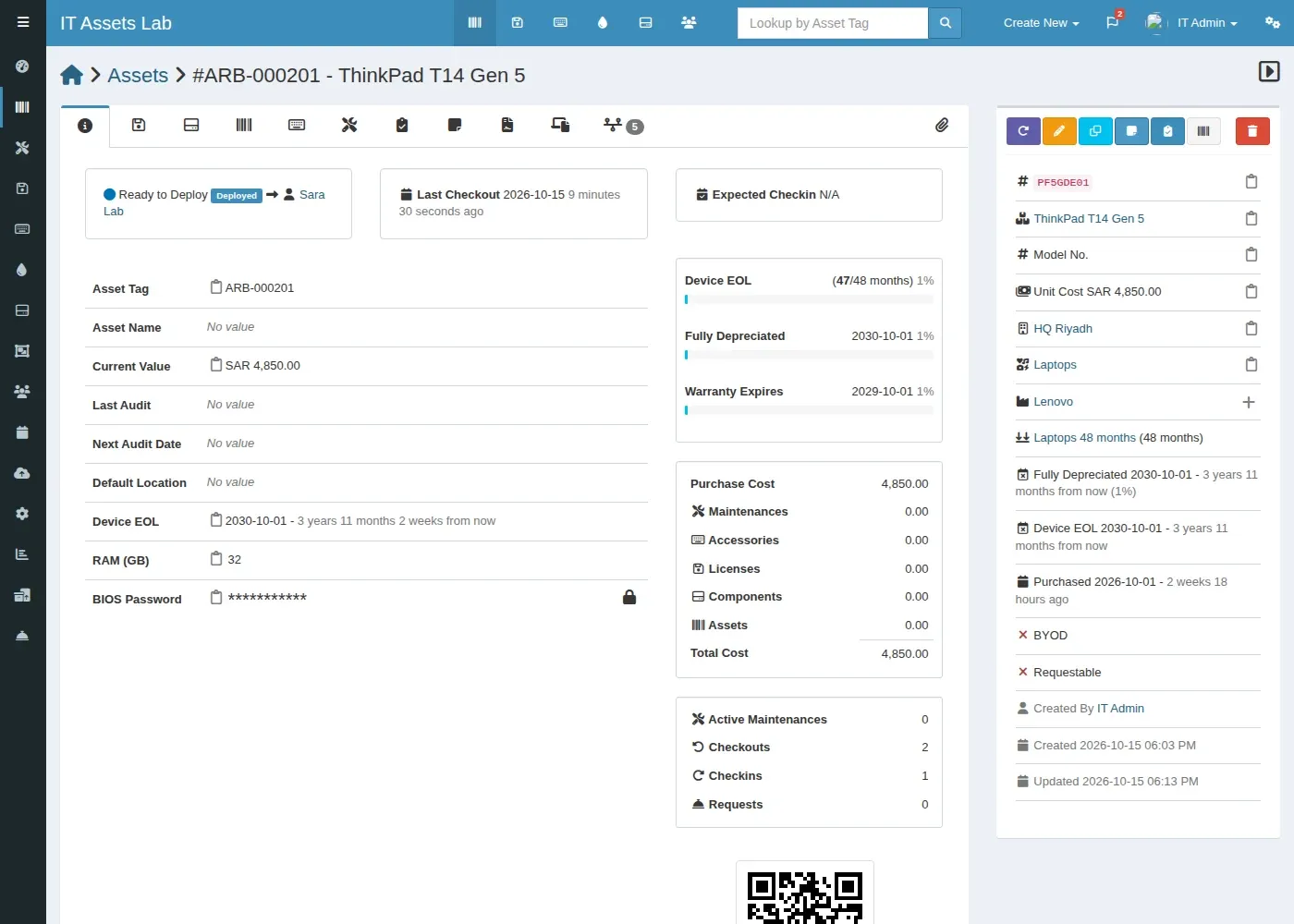Switch to the Components tab
This screenshot has width=1294, height=924.
pos(191,126)
